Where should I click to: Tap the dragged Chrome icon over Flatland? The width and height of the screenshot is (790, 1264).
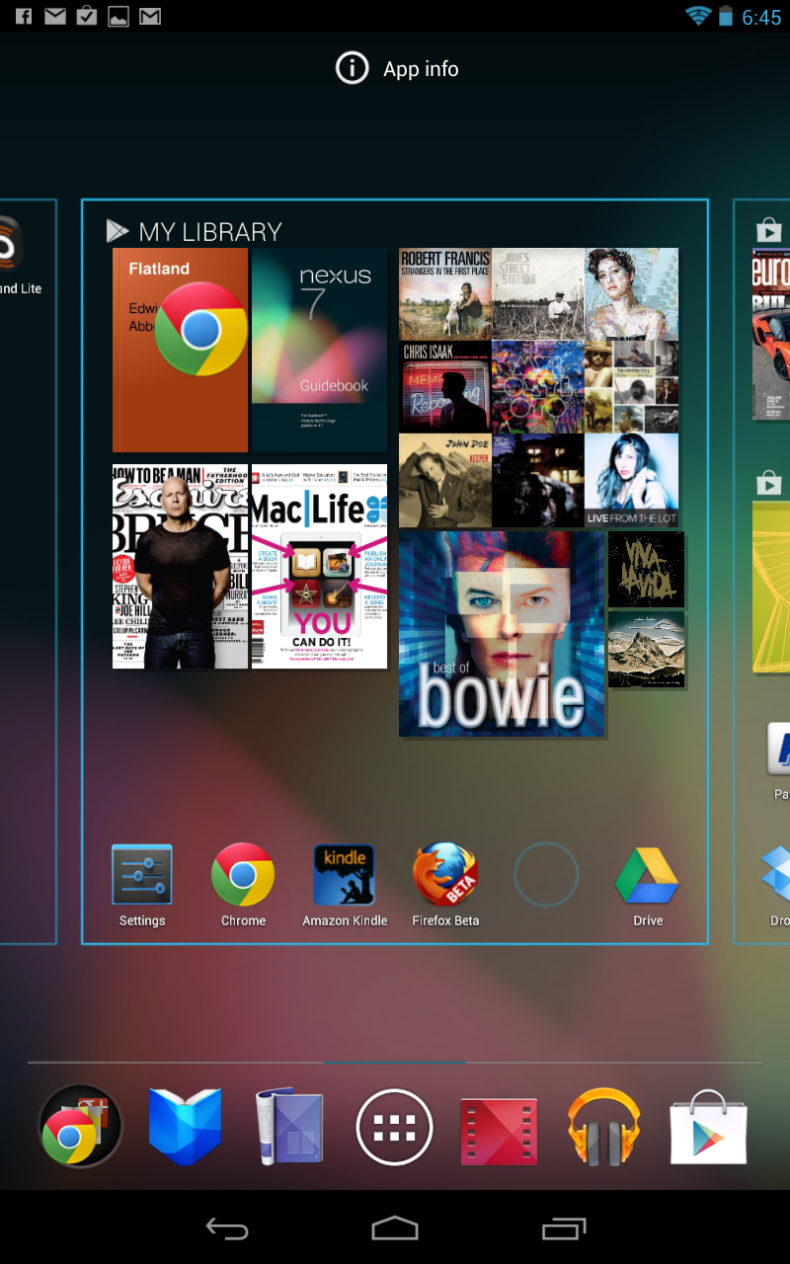[201, 329]
